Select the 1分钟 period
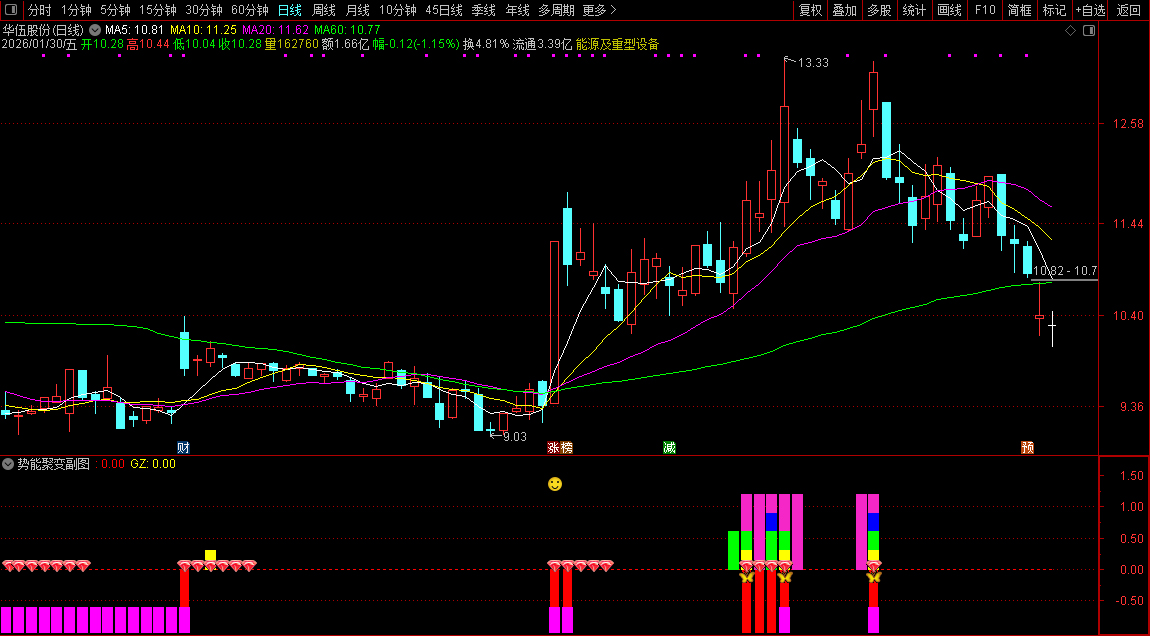This screenshot has height=636, width=1150. pyautogui.click(x=76, y=10)
